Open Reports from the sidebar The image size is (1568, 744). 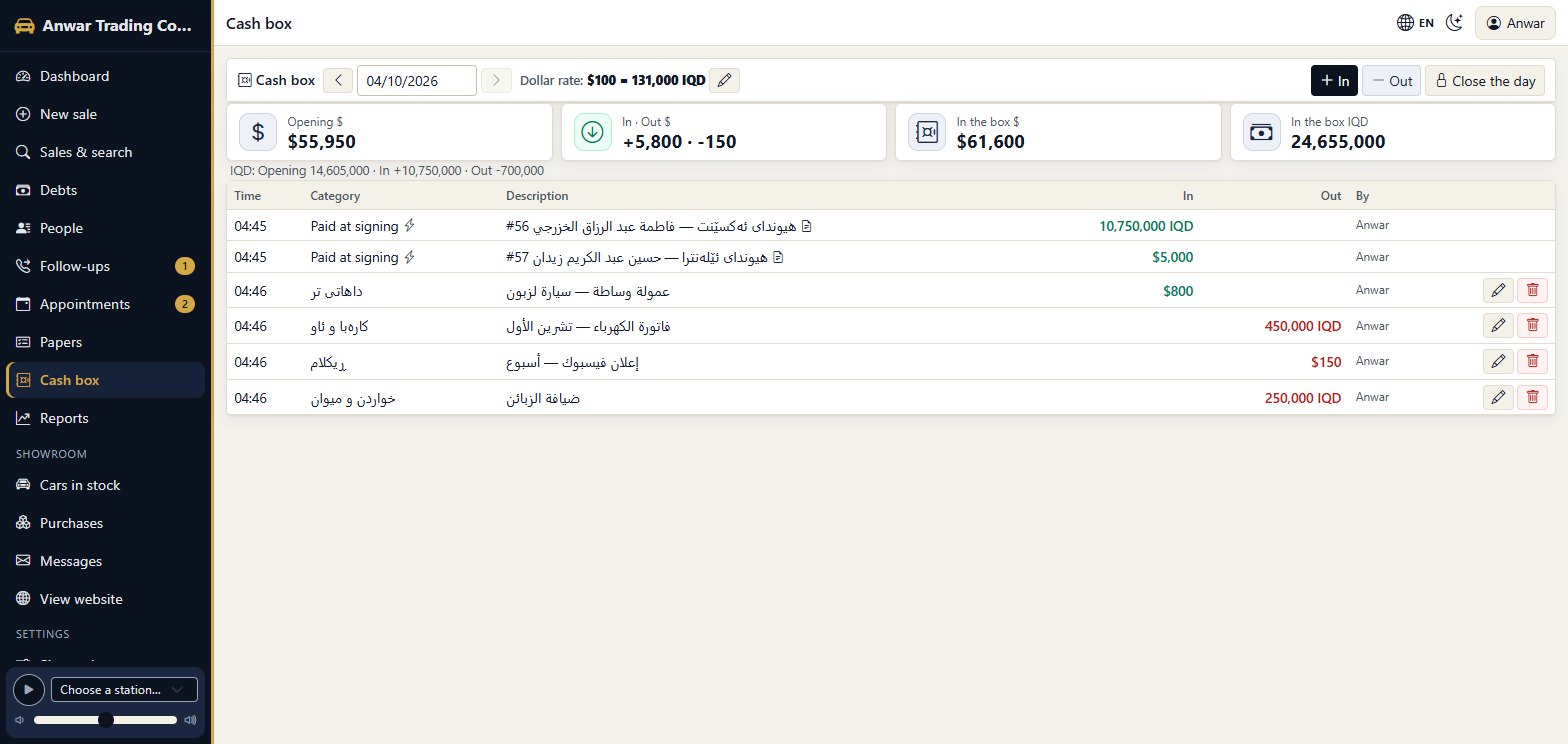click(106, 418)
